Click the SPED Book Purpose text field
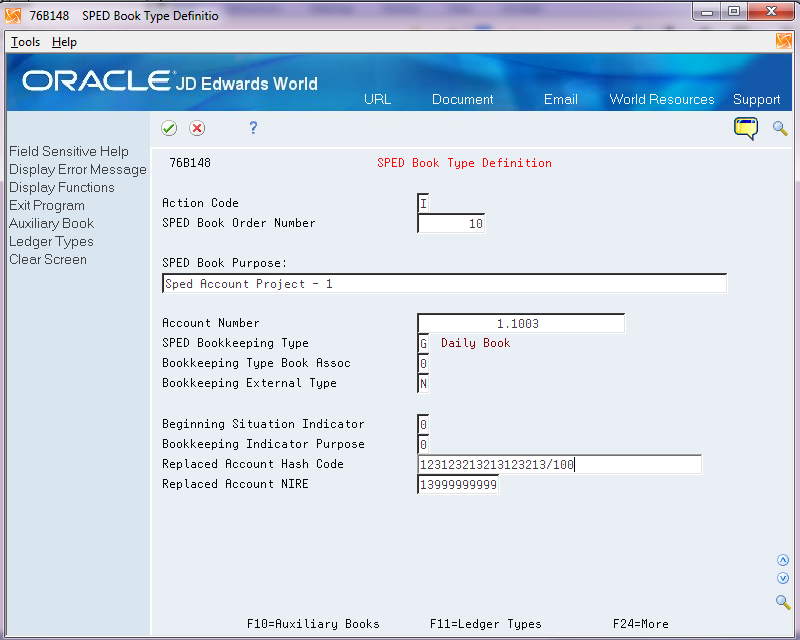800x640 pixels. click(444, 283)
